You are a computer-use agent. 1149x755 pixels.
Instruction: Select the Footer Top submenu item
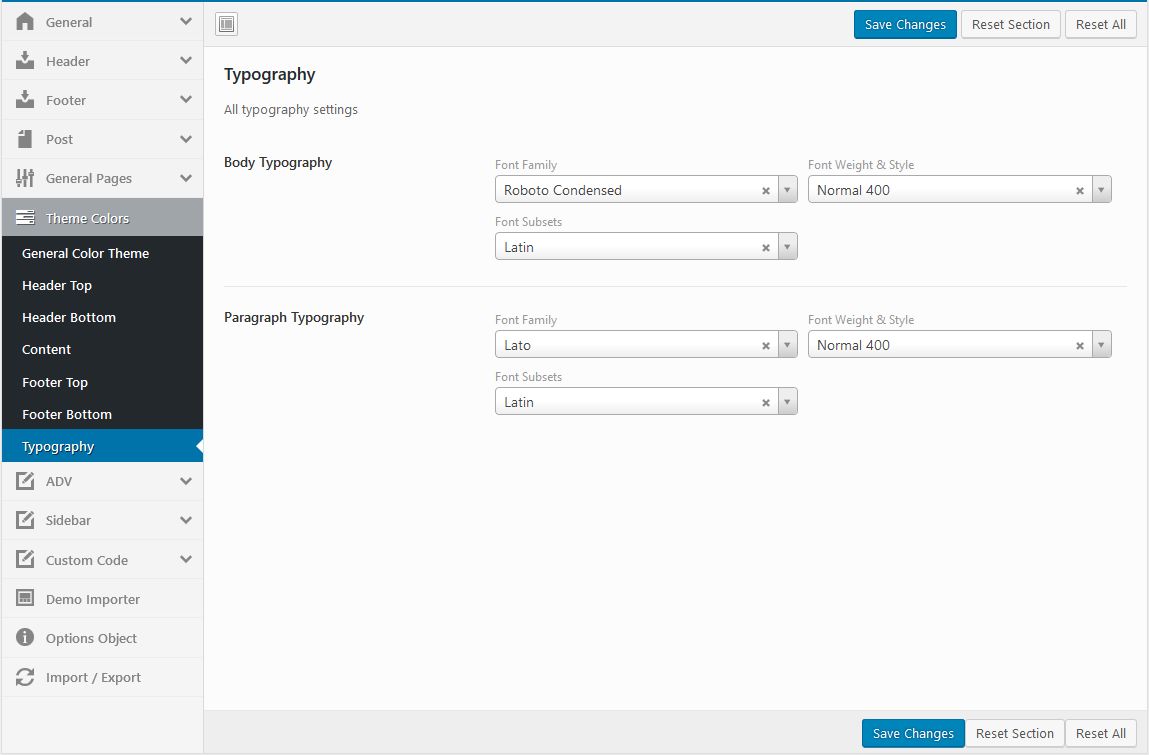pos(55,383)
